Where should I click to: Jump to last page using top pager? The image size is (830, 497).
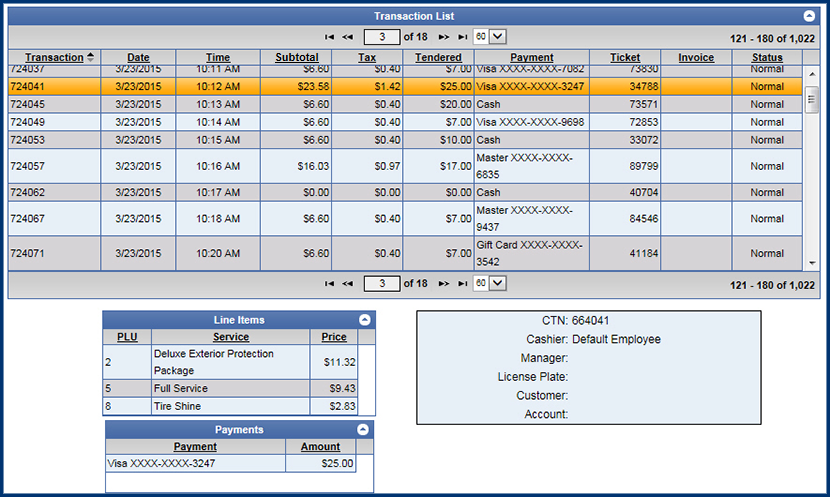click(x=462, y=36)
